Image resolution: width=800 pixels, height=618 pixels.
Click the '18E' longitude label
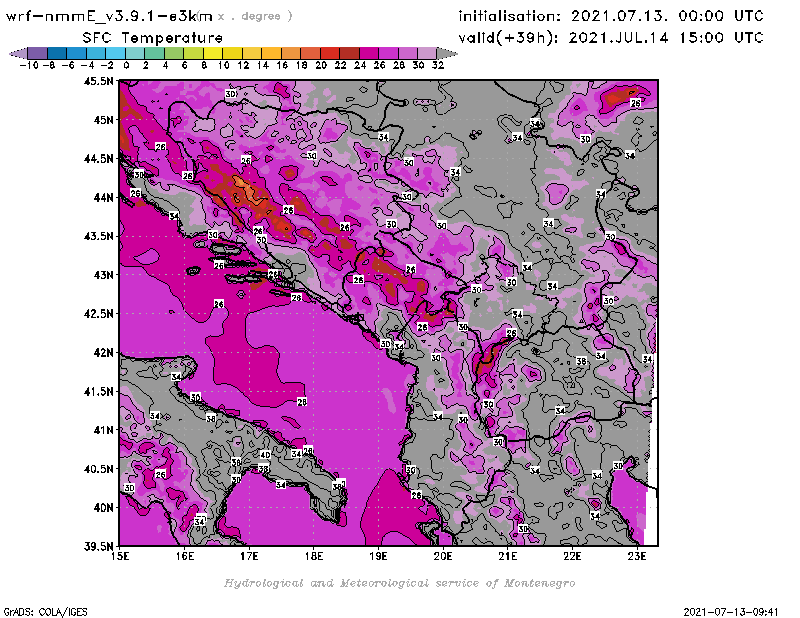tap(314, 556)
